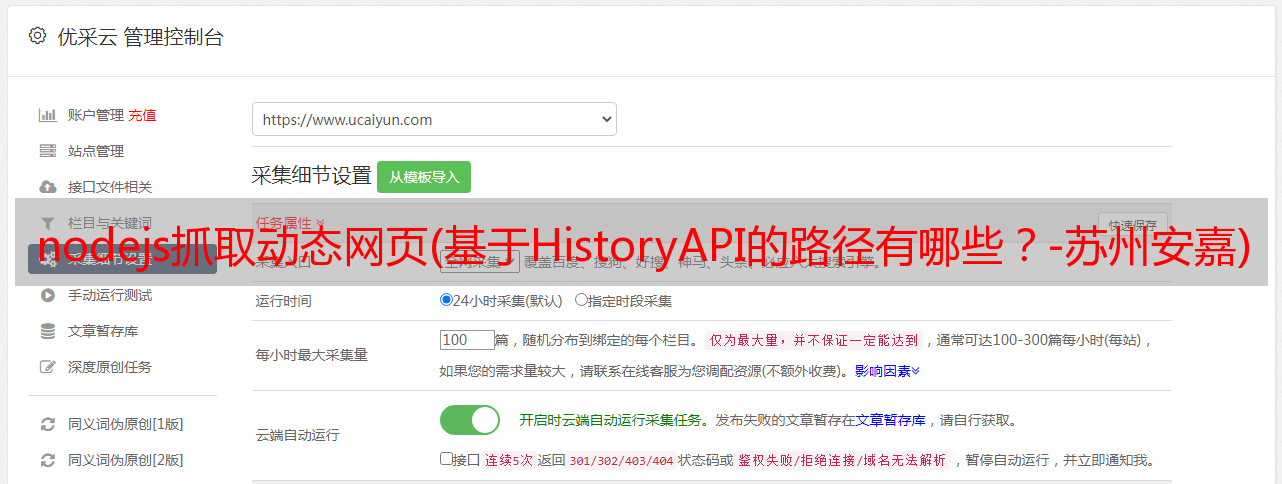The height and width of the screenshot is (484, 1282).
Task: Select the 指定时段采集 radio button
Action: (x=581, y=300)
